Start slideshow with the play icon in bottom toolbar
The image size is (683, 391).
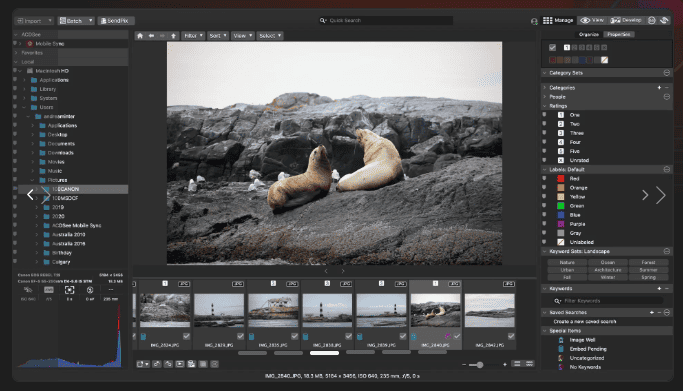[x=179, y=364]
